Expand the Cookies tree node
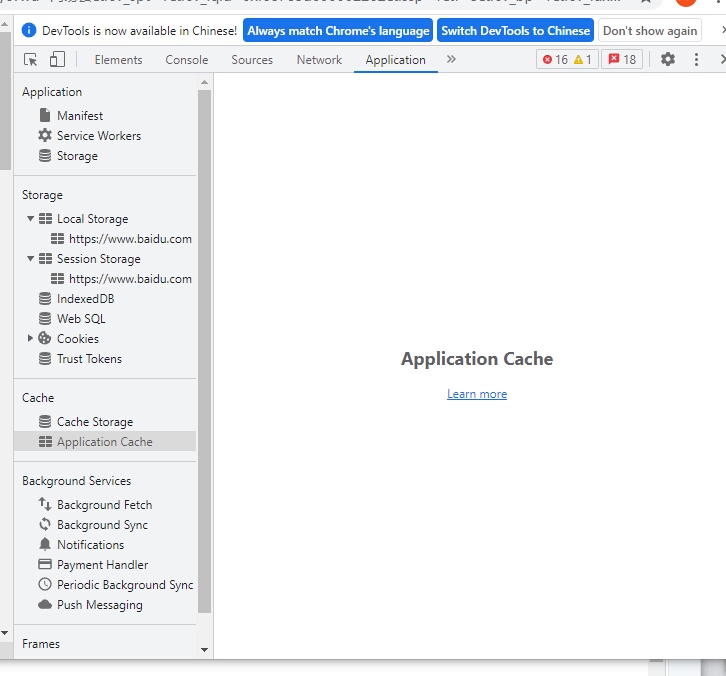726x676 pixels. [30, 338]
